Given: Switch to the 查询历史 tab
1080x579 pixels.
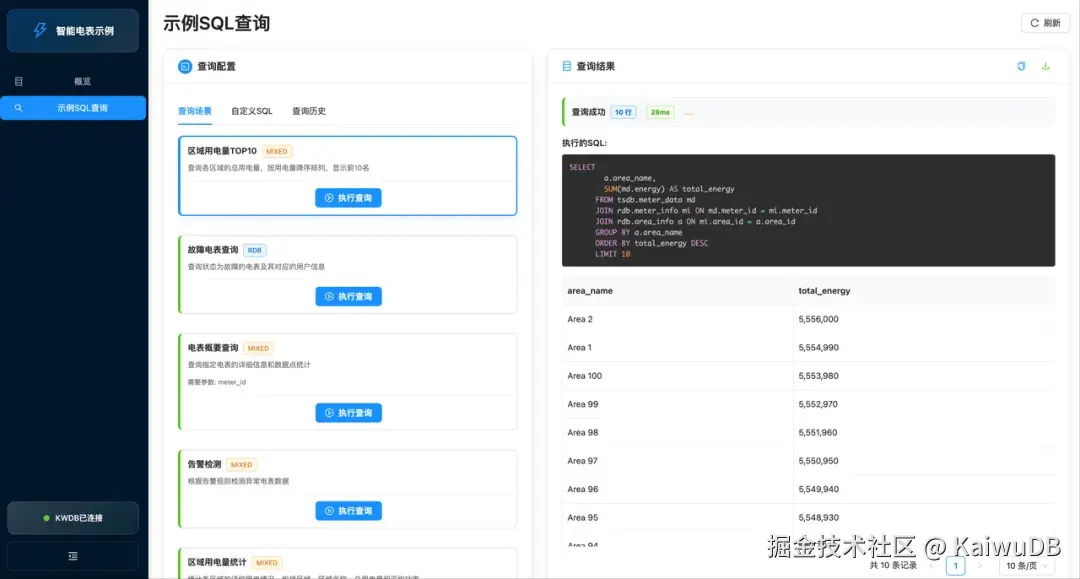Looking at the screenshot, I should coord(309,111).
